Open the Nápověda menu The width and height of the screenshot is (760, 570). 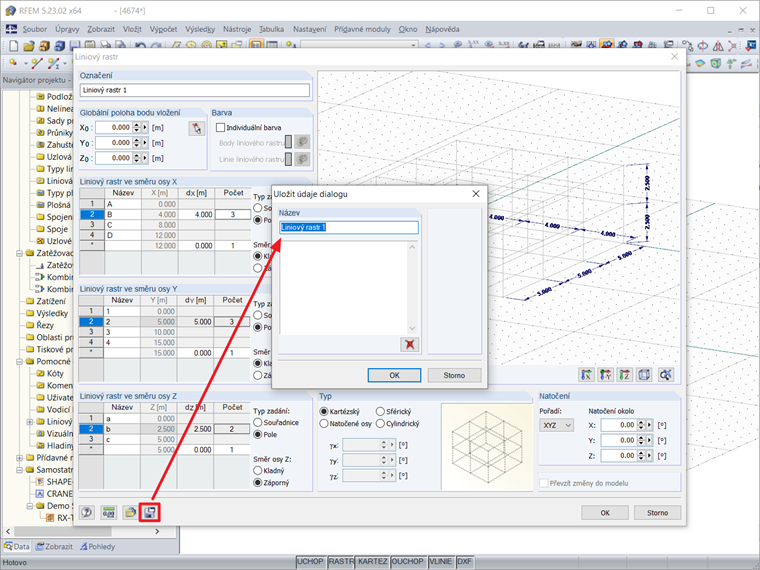(442, 29)
